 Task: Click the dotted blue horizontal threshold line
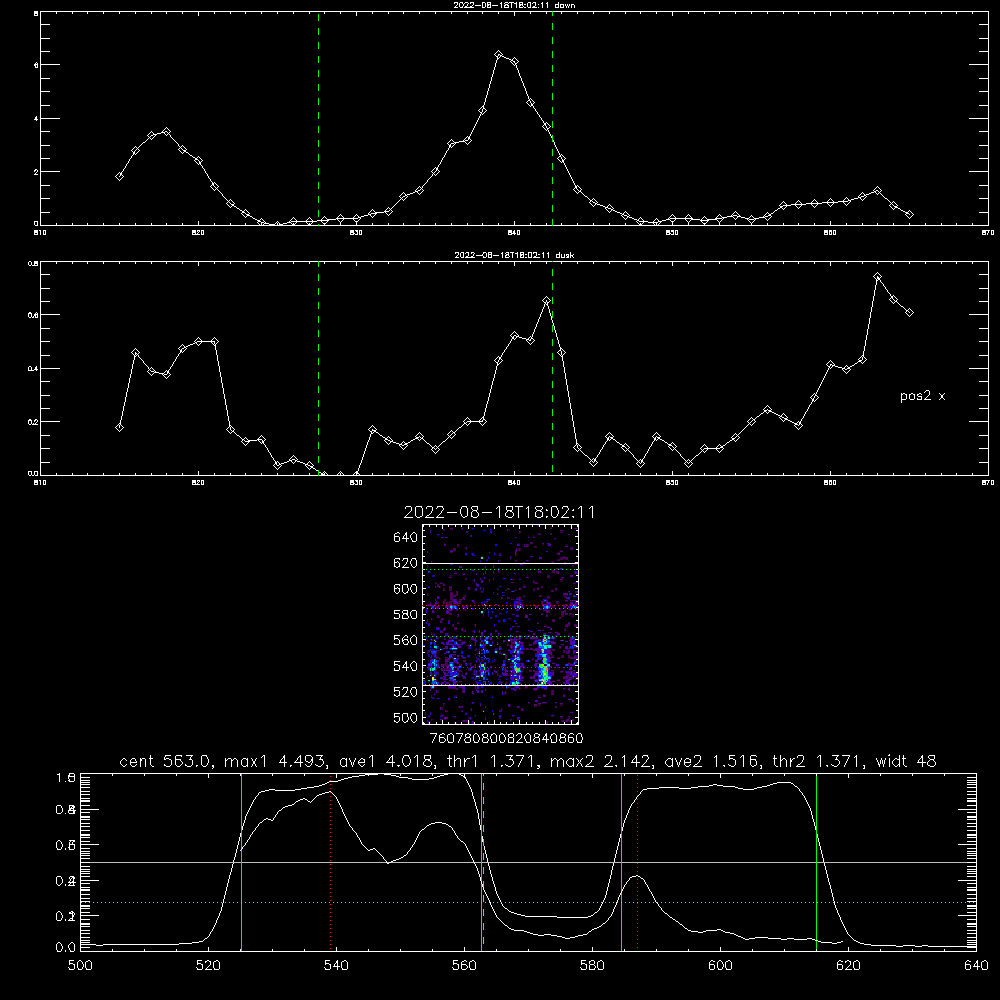pyautogui.click(x=528, y=902)
